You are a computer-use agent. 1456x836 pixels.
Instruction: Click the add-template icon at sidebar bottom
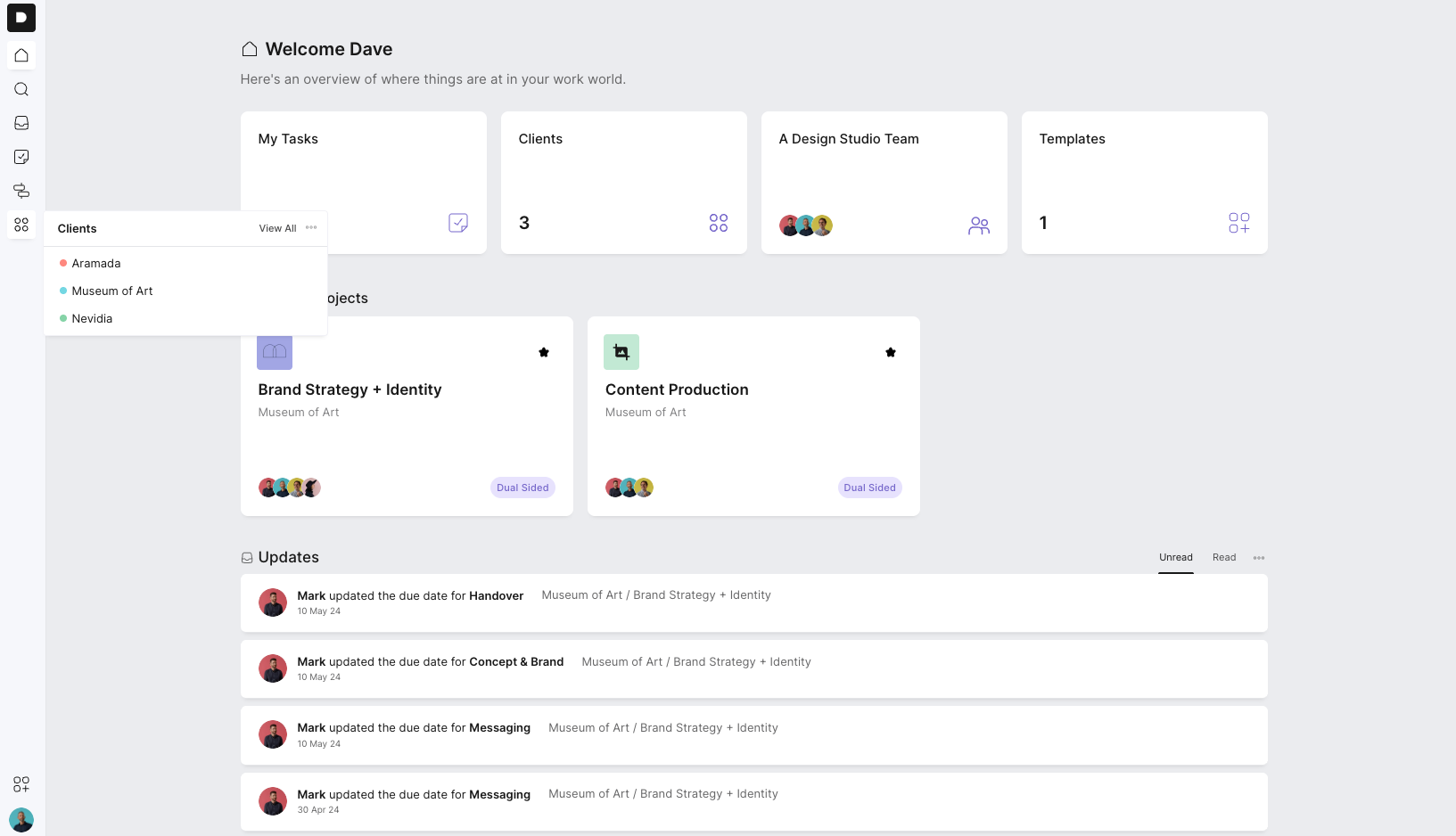(21, 784)
